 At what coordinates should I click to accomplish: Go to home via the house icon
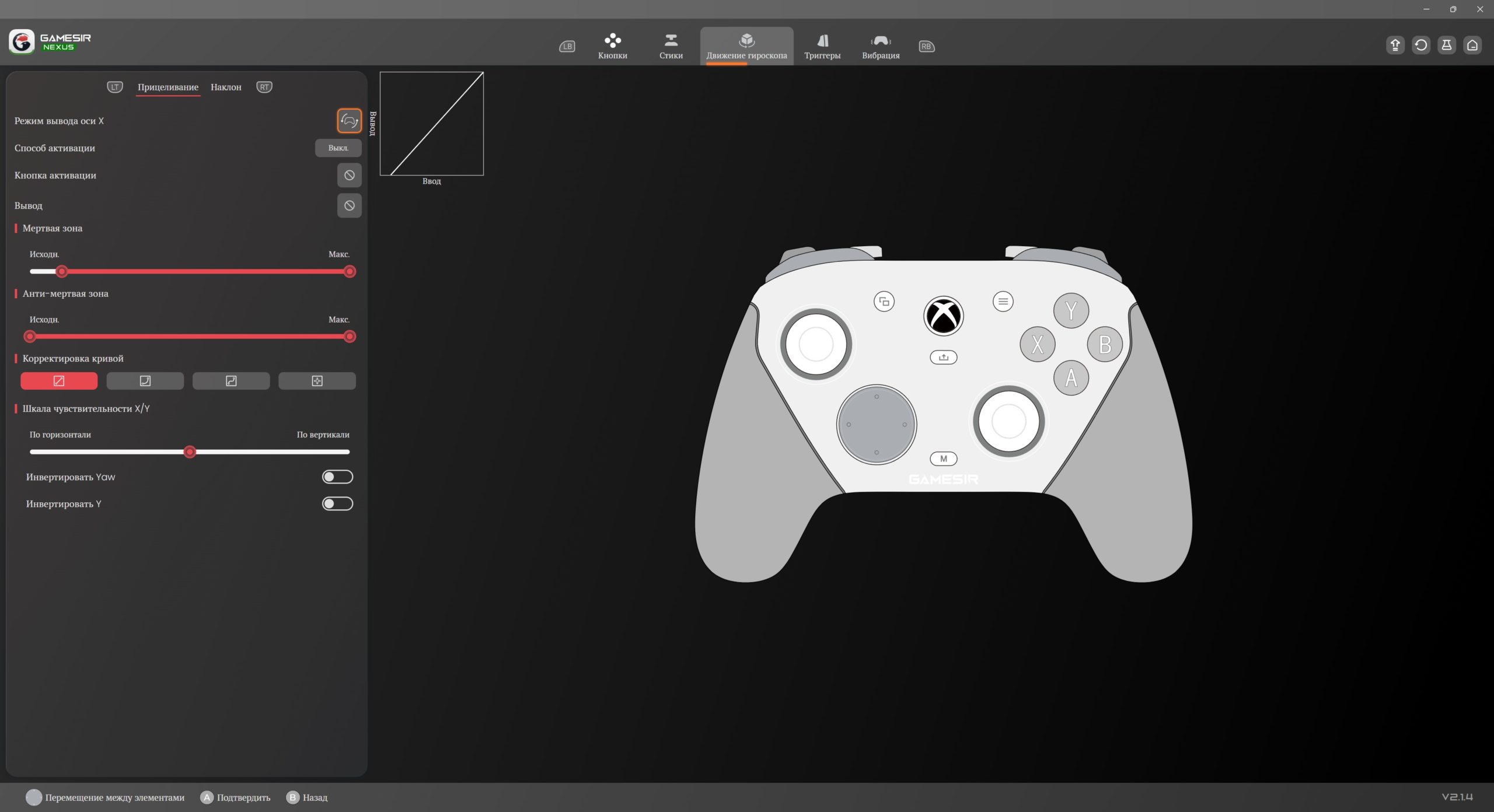pyautogui.click(x=1472, y=45)
